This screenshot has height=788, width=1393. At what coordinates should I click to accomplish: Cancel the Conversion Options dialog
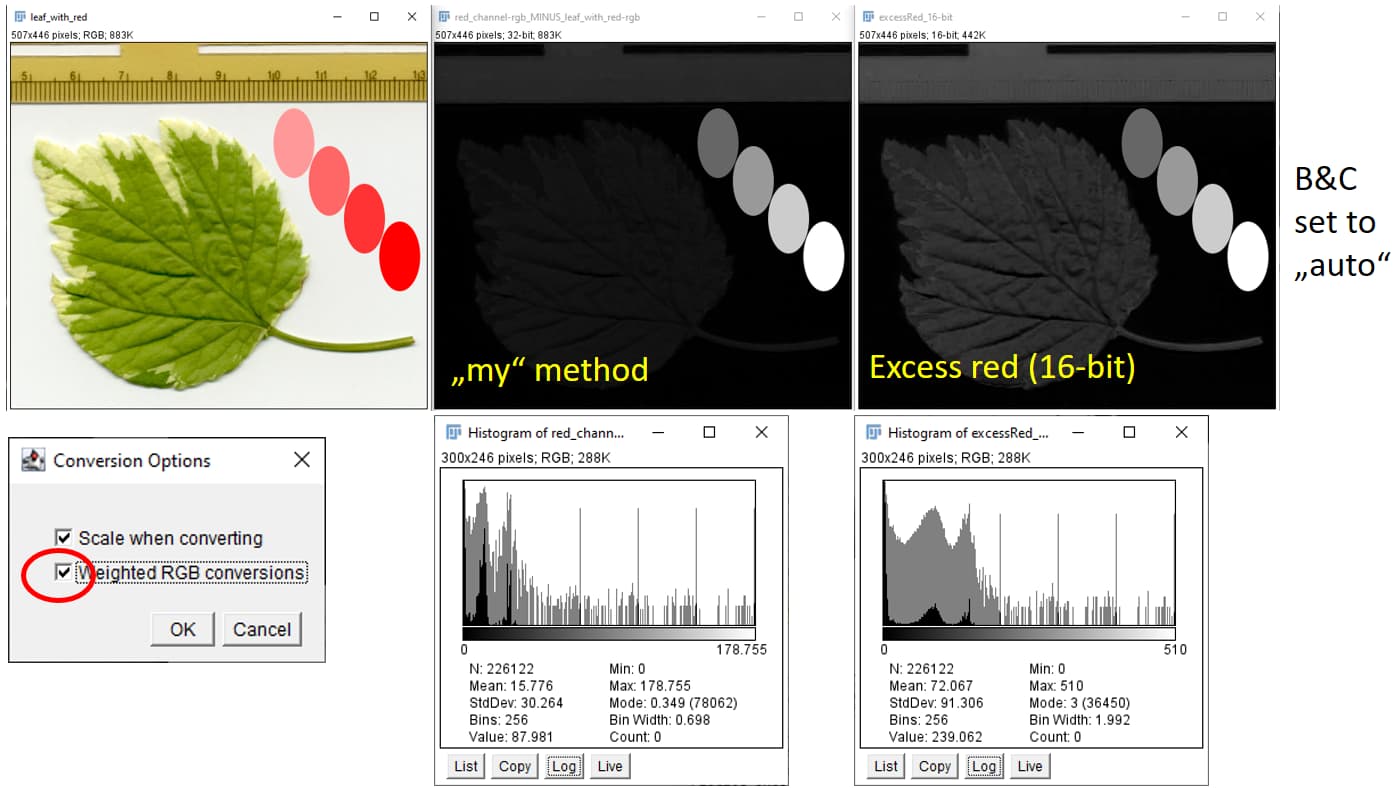[x=262, y=629]
